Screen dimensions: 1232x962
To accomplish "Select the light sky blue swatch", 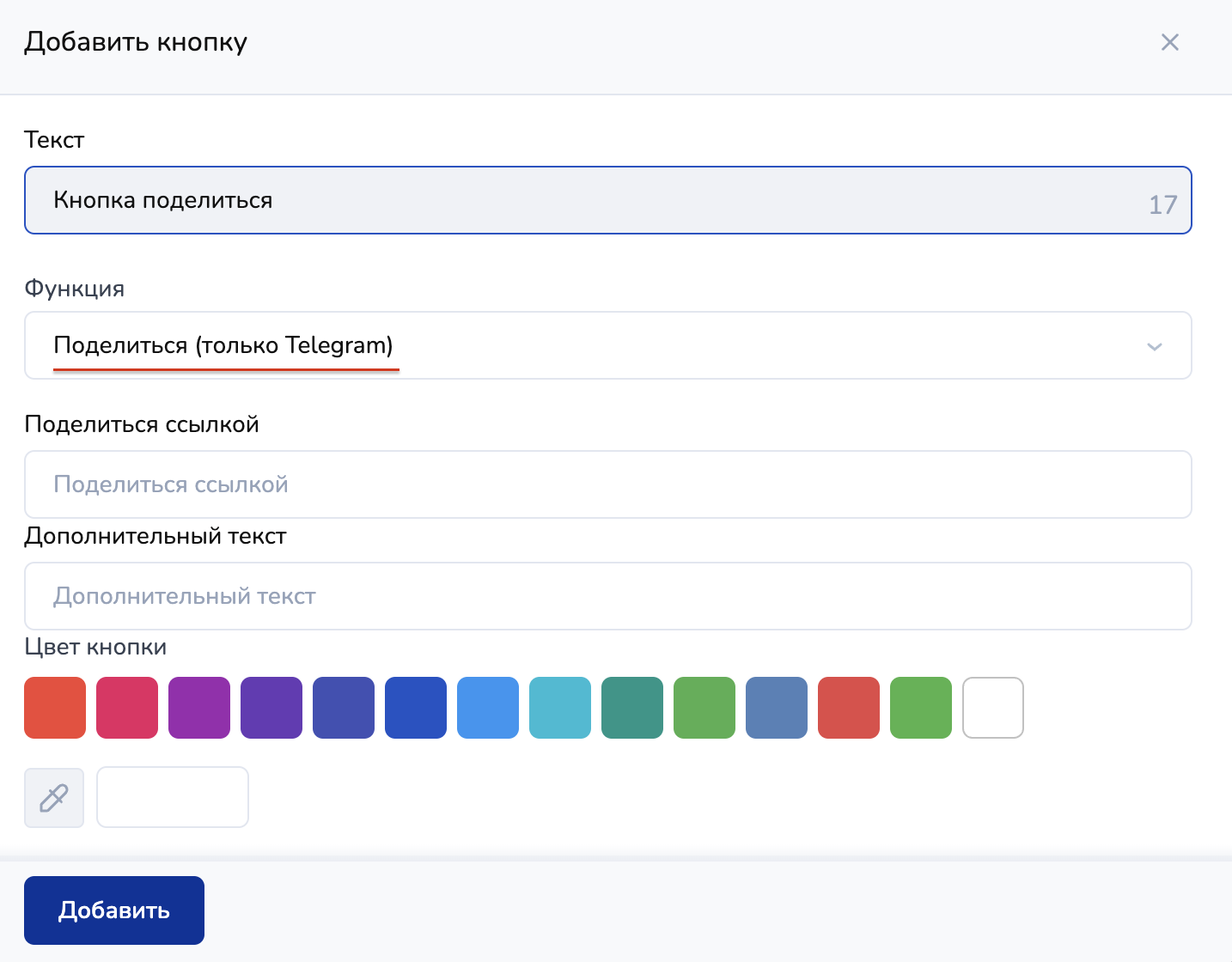I will 488,708.
